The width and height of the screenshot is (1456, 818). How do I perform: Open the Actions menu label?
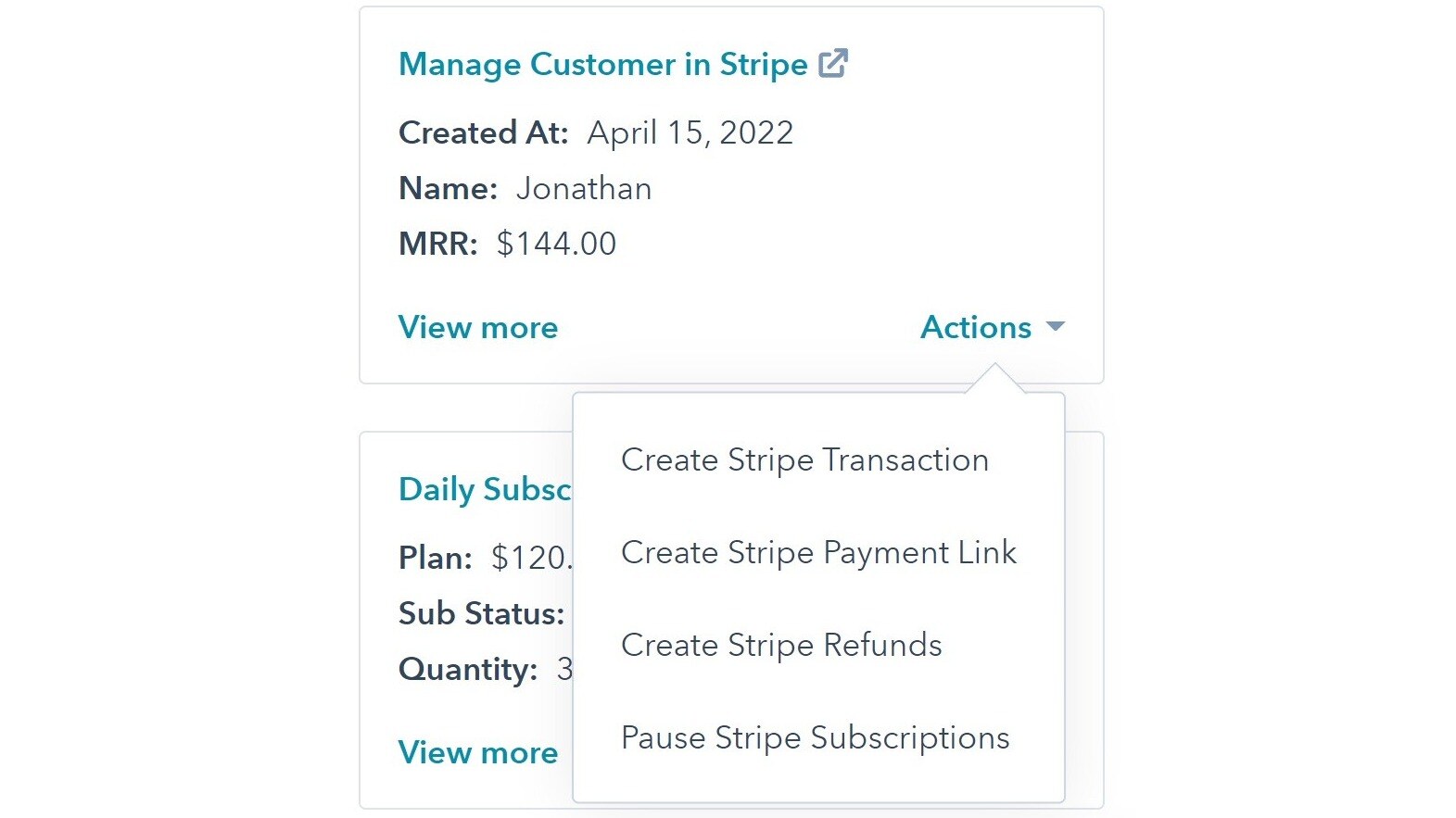click(975, 327)
